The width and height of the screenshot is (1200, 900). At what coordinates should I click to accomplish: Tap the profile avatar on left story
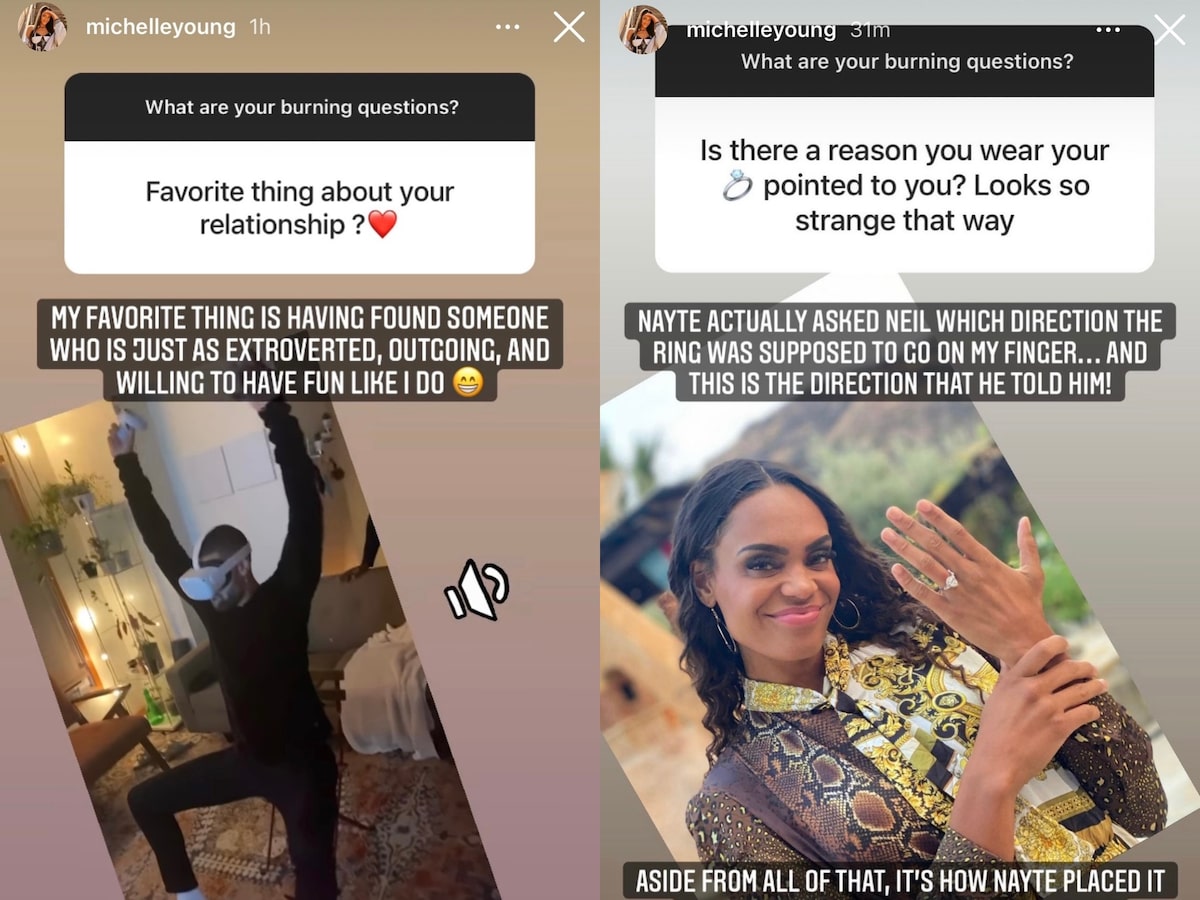42,27
